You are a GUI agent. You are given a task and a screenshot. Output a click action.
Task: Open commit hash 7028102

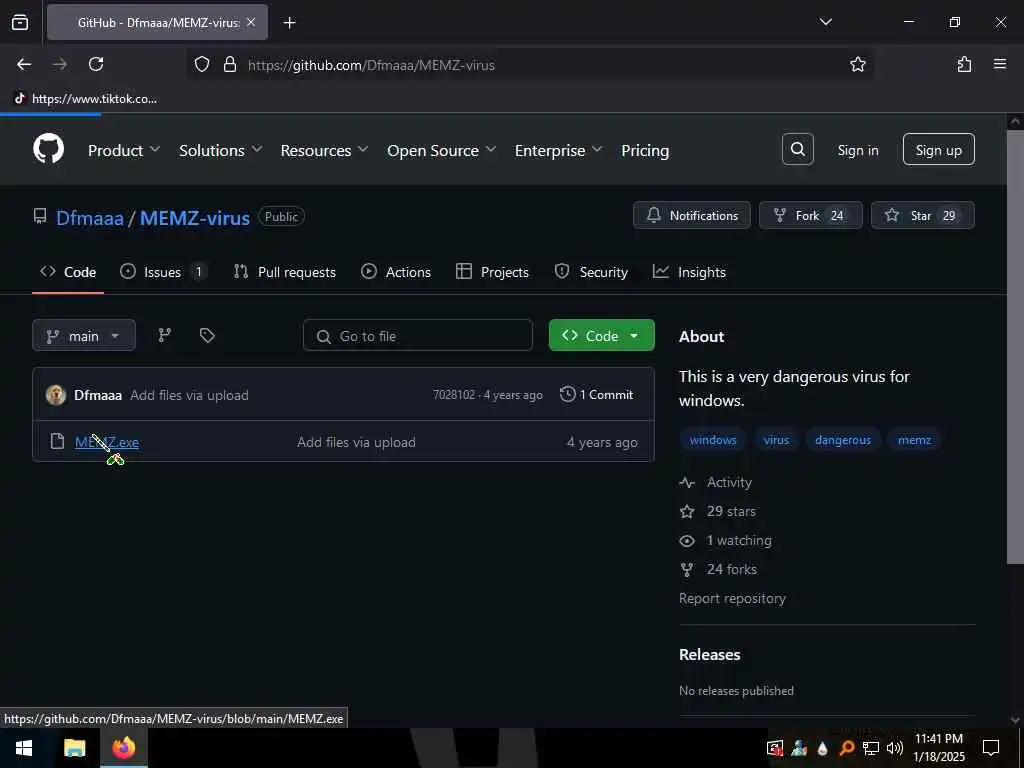click(x=454, y=395)
